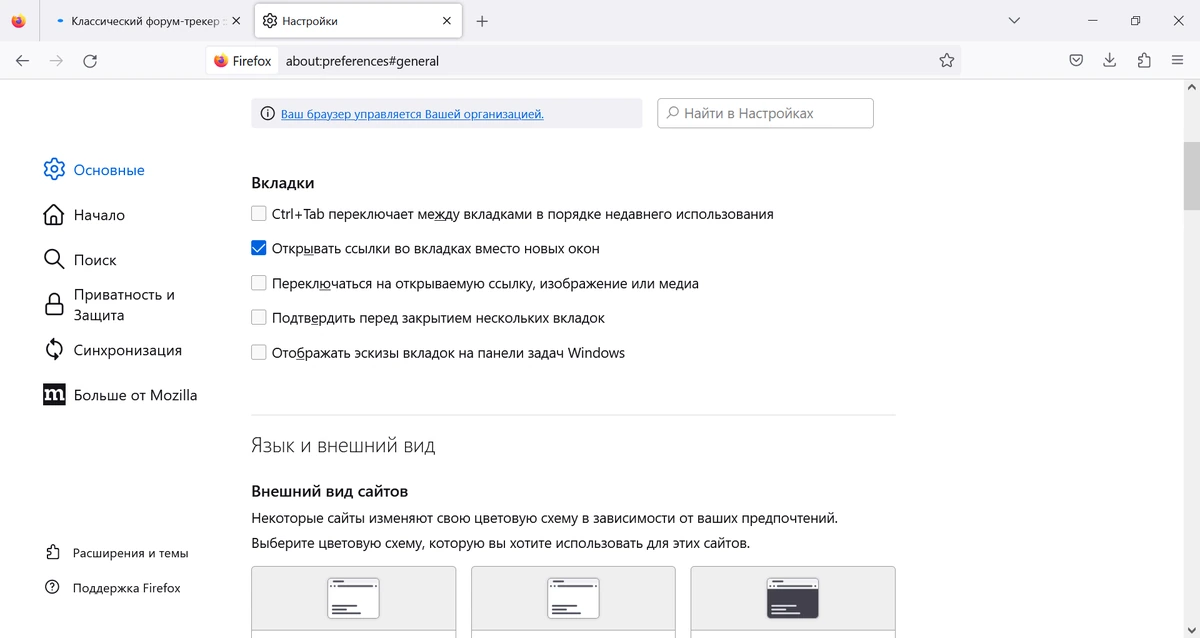Open Поддержка Firefox link
The width and height of the screenshot is (1200, 638).
click(127, 588)
